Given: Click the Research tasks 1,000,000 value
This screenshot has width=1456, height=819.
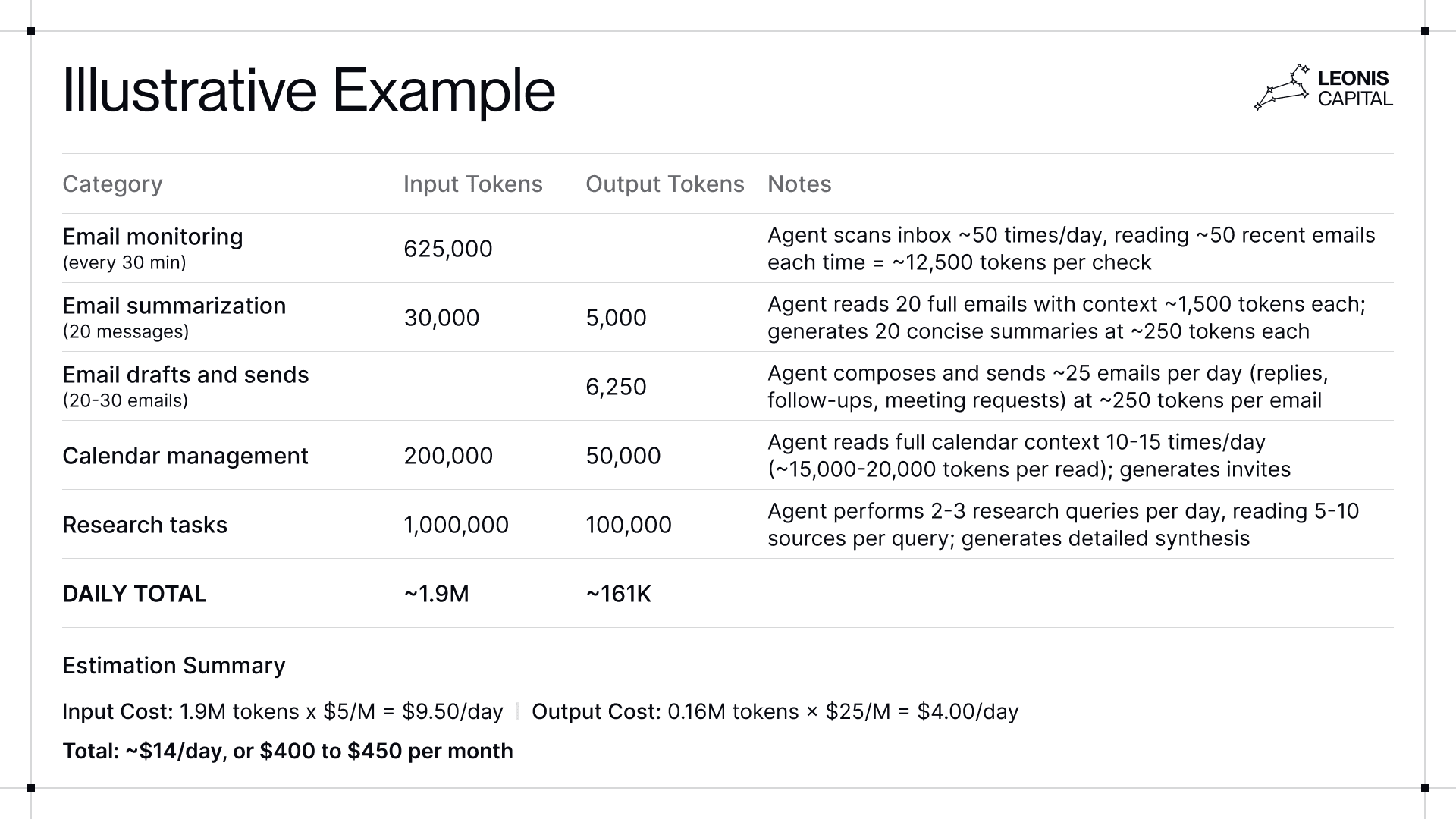Looking at the screenshot, I should 456,525.
